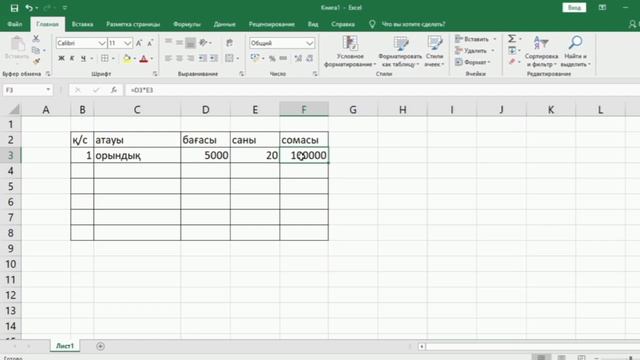Switch to the Данные tab

coord(224,24)
